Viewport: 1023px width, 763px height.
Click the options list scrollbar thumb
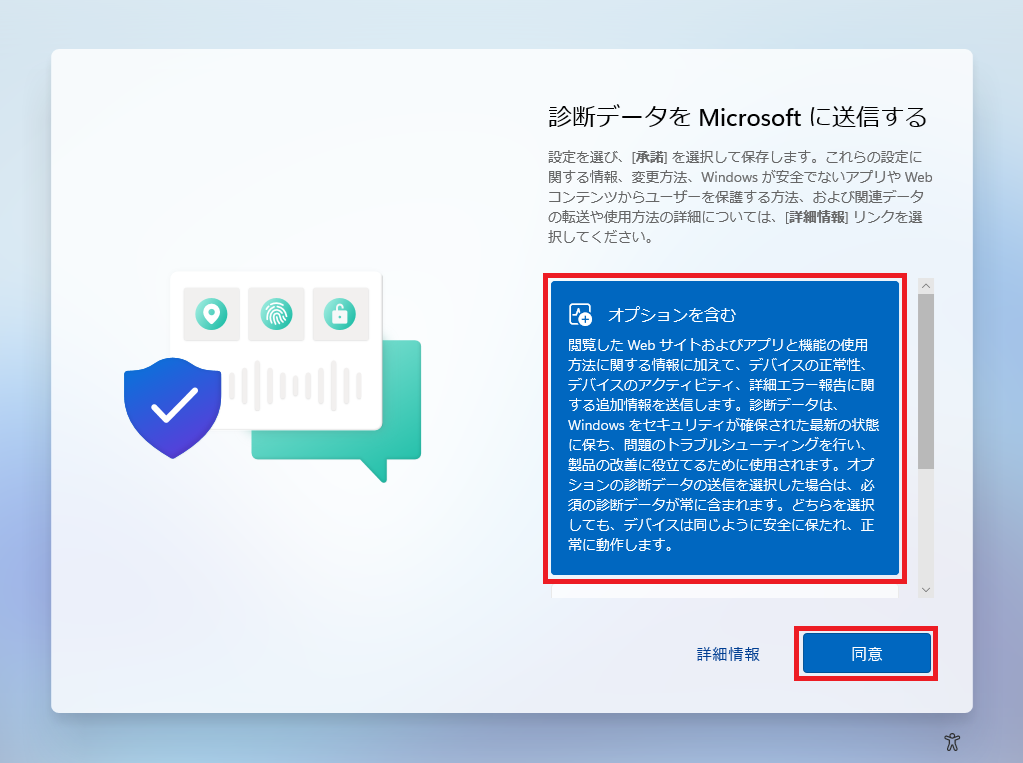tap(926, 381)
